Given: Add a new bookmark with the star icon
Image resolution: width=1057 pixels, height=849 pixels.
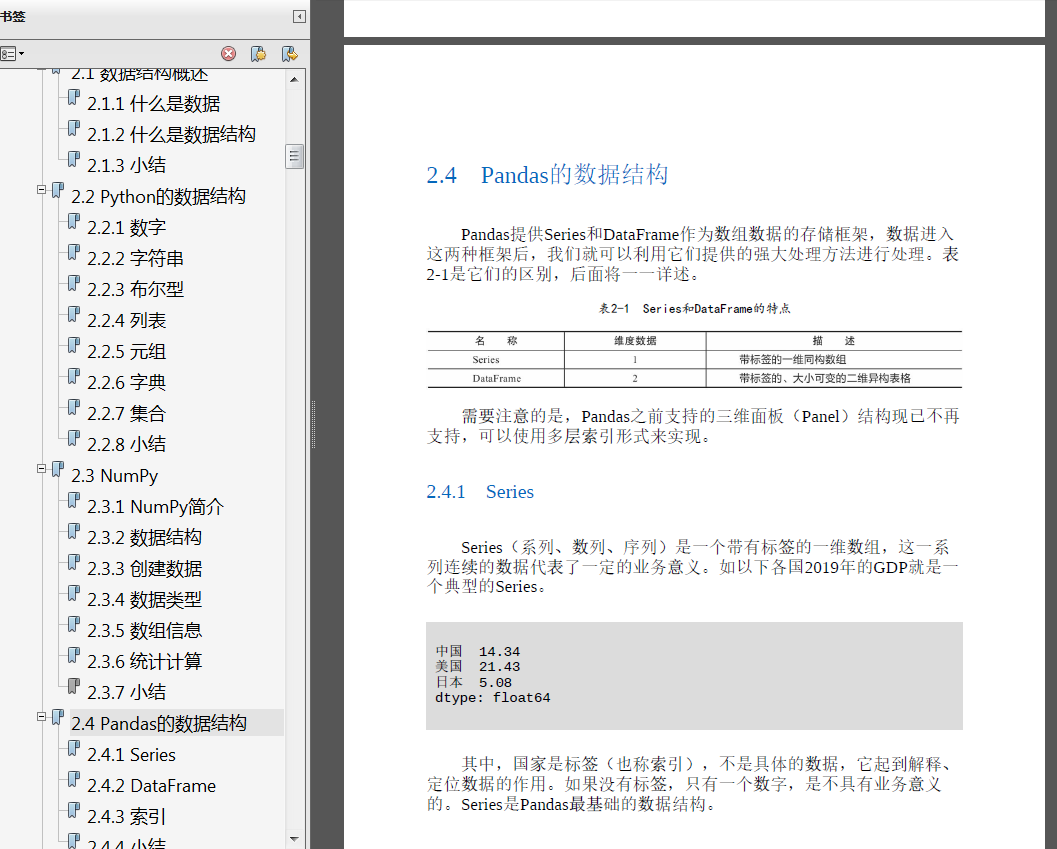Looking at the screenshot, I should 258,53.
